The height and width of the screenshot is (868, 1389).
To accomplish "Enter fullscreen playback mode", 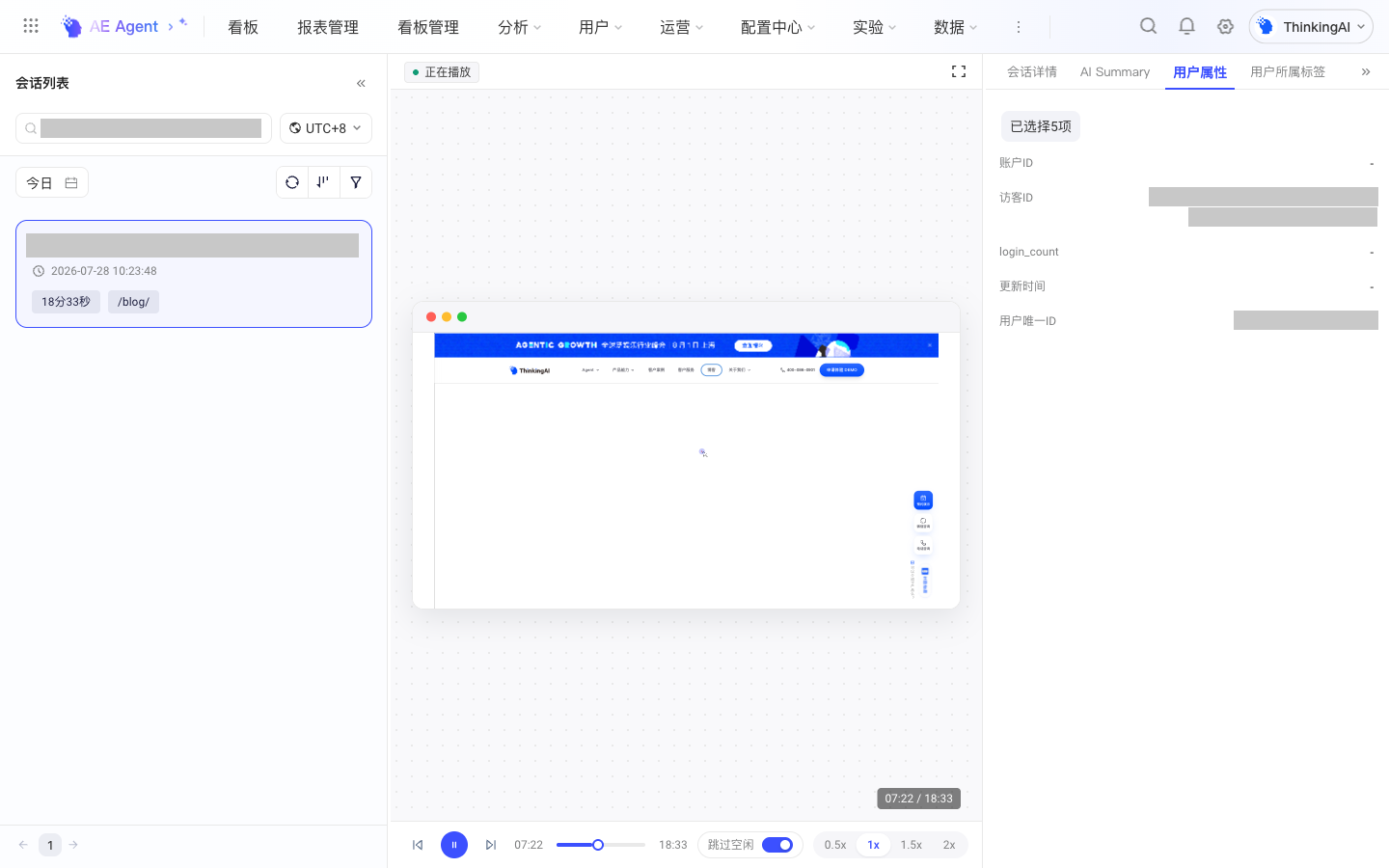I will point(959,71).
